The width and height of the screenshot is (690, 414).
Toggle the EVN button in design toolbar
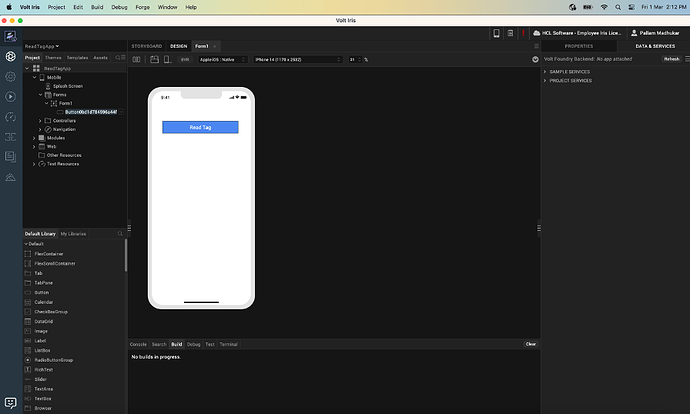point(185,59)
